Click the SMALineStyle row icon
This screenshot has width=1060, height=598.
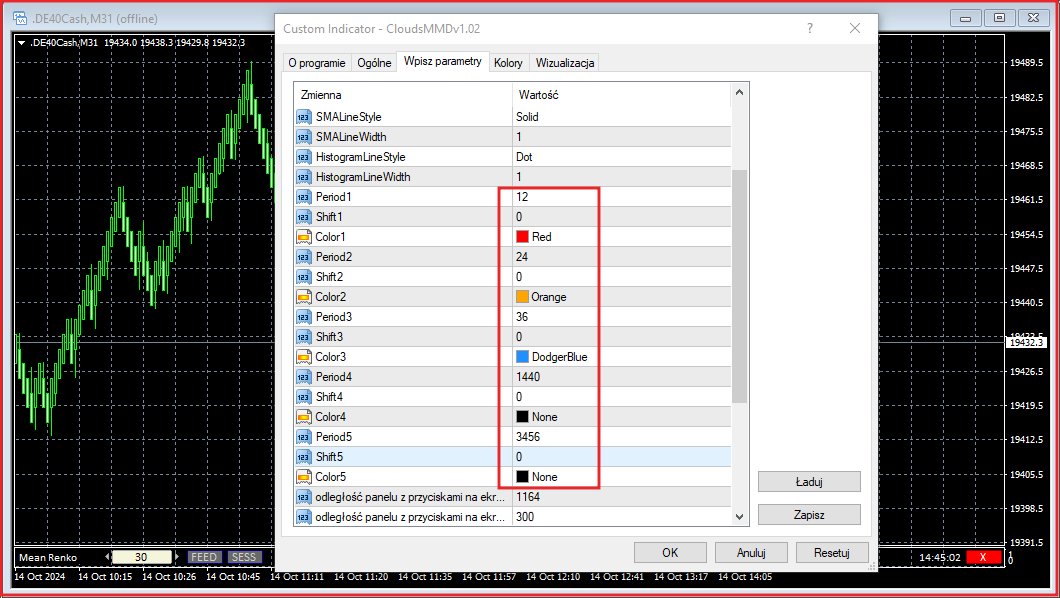[x=303, y=117]
